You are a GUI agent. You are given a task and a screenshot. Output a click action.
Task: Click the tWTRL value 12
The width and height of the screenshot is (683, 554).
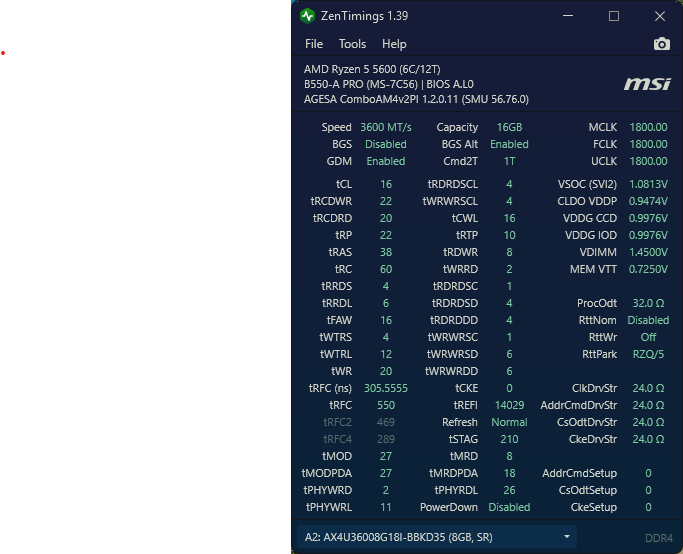click(385, 354)
